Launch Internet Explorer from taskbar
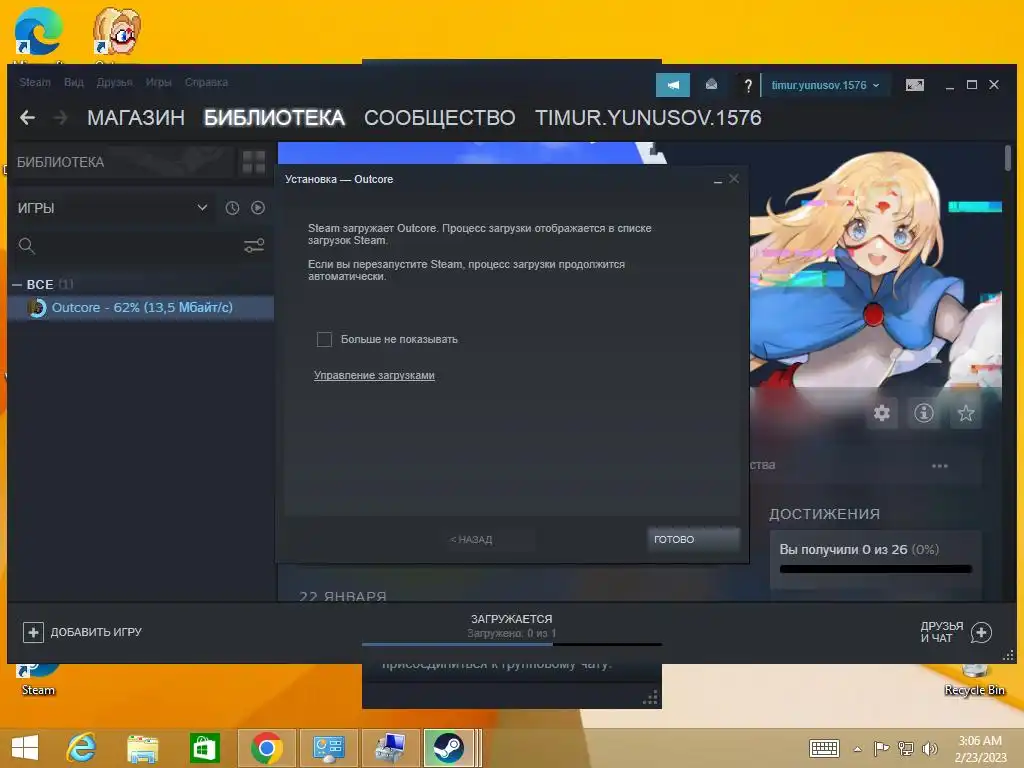Viewport: 1024px width, 768px height. [81, 748]
